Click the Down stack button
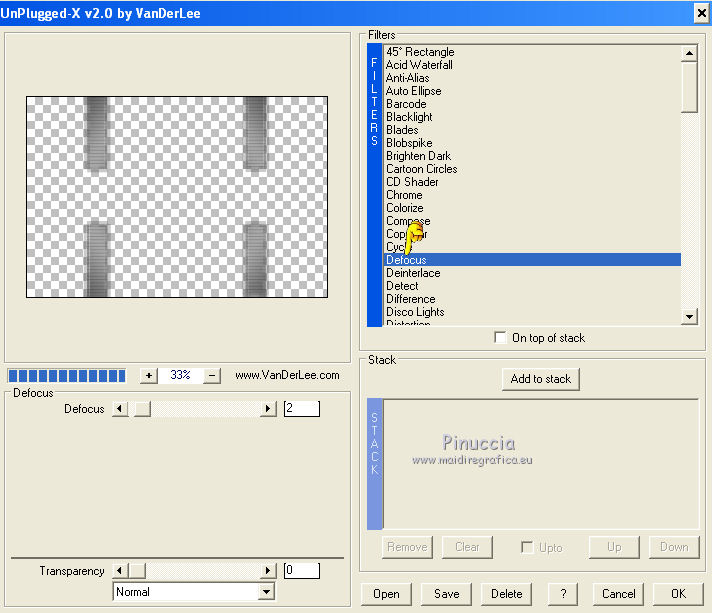Image resolution: width=712 pixels, height=613 pixels. click(674, 547)
